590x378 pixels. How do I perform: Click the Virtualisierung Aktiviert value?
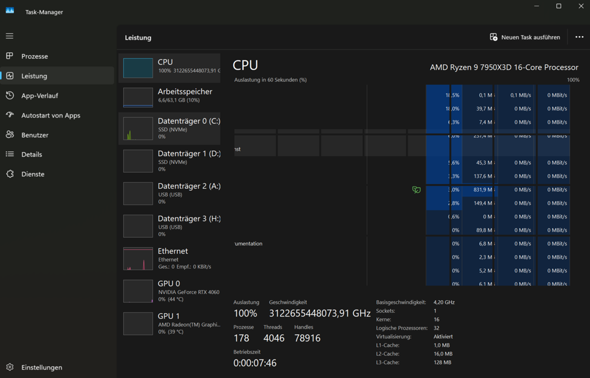[443, 337]
